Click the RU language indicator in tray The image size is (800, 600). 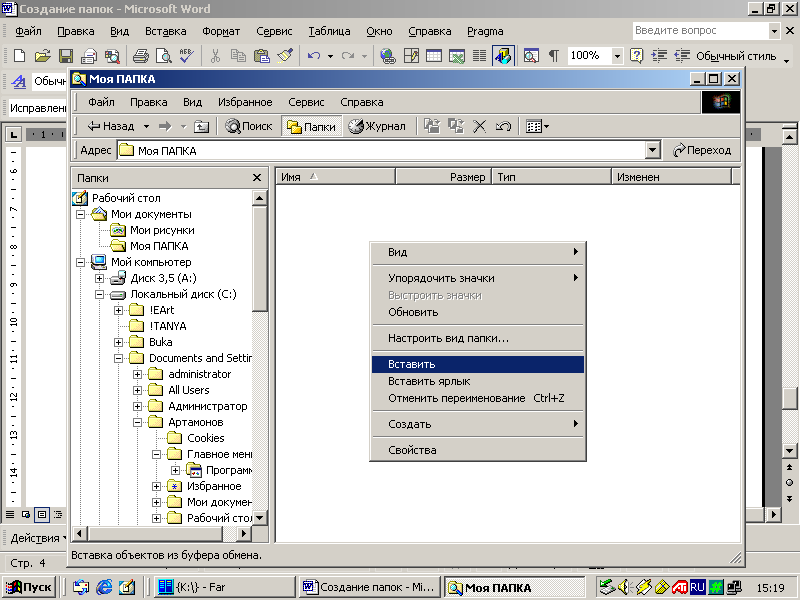coord(697,587)
